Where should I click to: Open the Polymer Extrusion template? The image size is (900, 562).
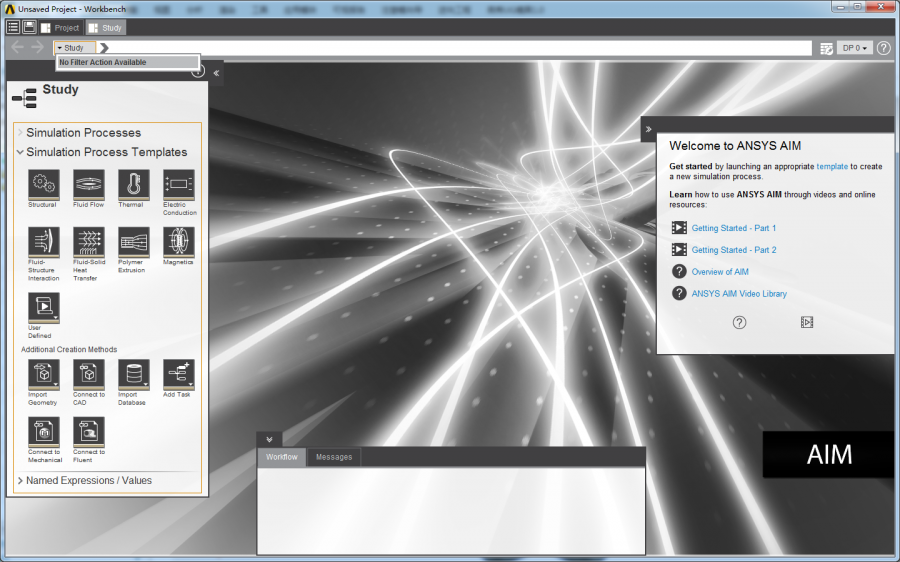[133, 242]
